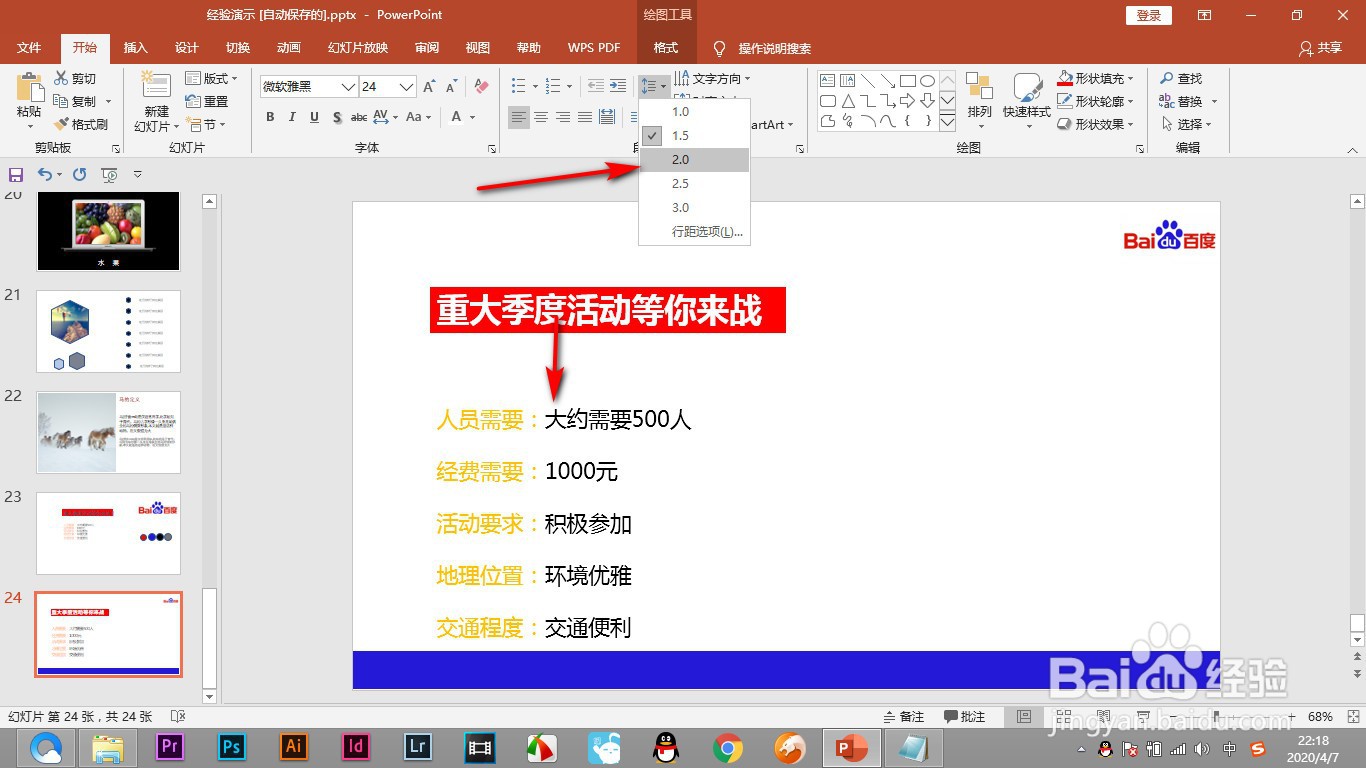
Task: Enable Center paragraph alignment
Action: click(541, 117)
